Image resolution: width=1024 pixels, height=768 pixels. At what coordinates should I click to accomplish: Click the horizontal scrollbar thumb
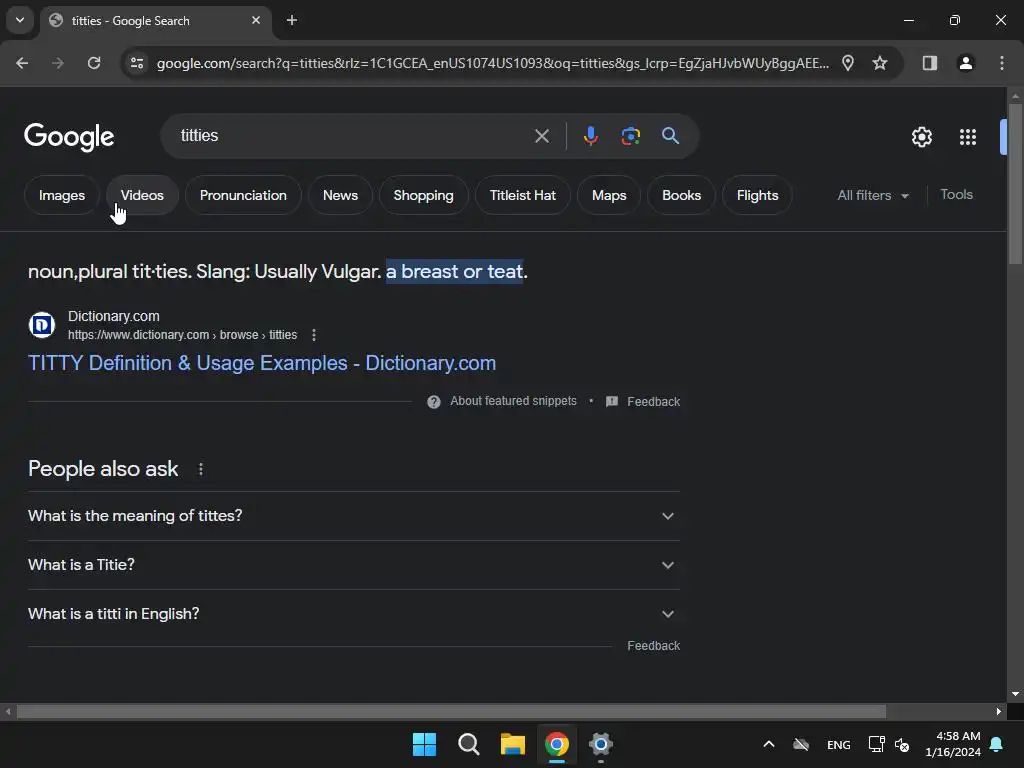pos(451,711)
